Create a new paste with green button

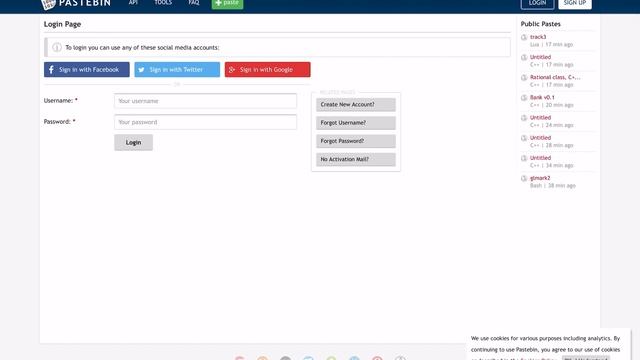pos(227,3)
